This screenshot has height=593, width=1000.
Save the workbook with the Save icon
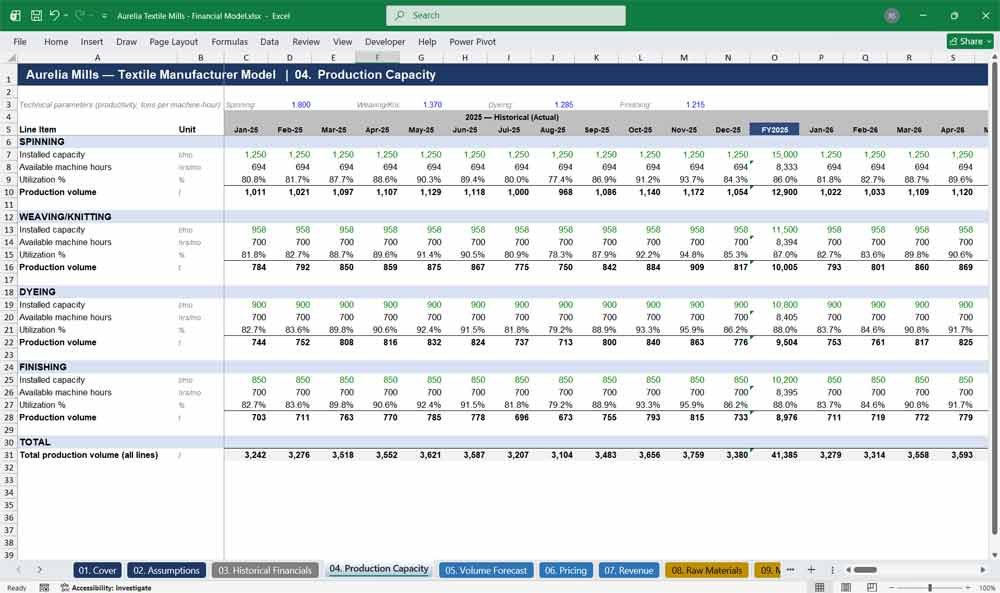tap(36, 15)
